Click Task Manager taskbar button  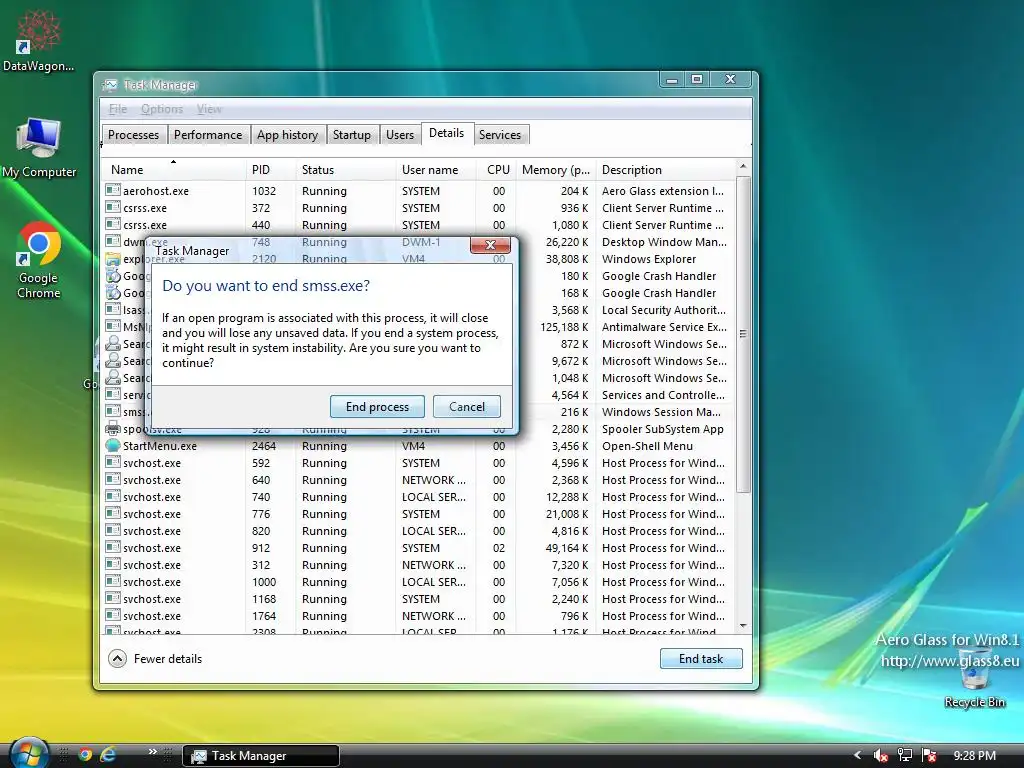261,756
